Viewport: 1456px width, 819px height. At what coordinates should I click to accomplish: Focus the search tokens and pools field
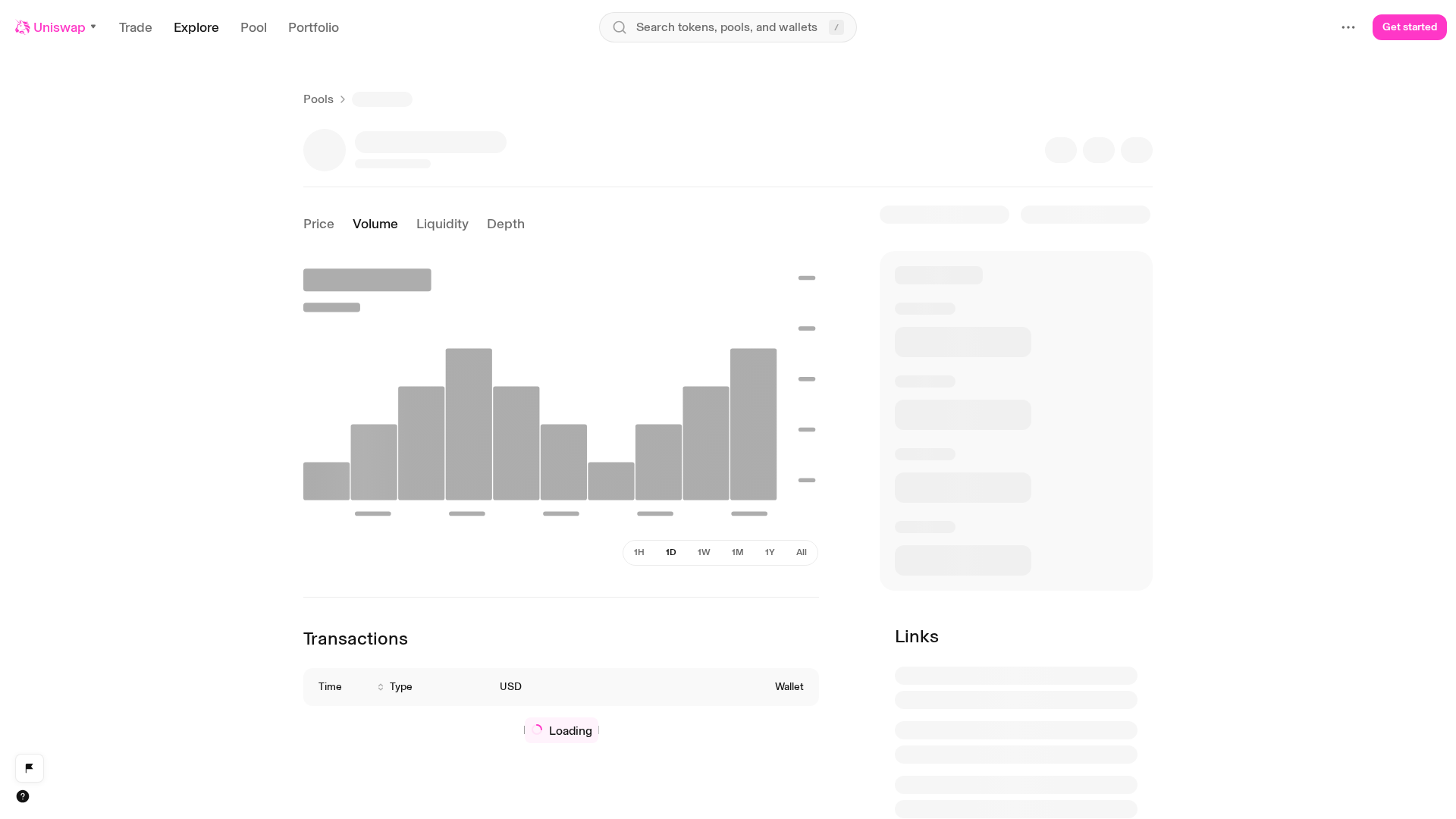(x=728, y=27)
